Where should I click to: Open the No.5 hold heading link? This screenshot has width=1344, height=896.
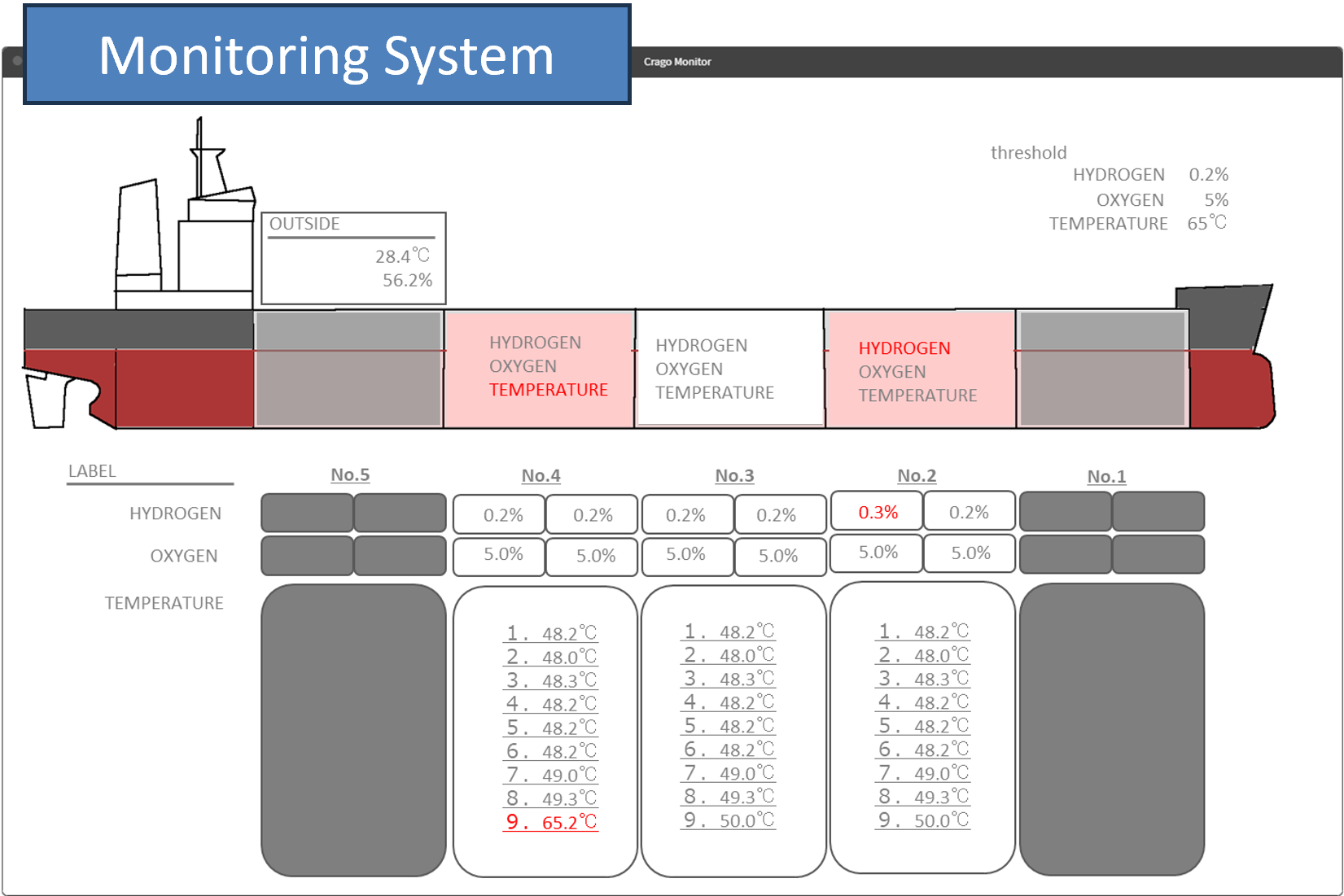(350, 474)
